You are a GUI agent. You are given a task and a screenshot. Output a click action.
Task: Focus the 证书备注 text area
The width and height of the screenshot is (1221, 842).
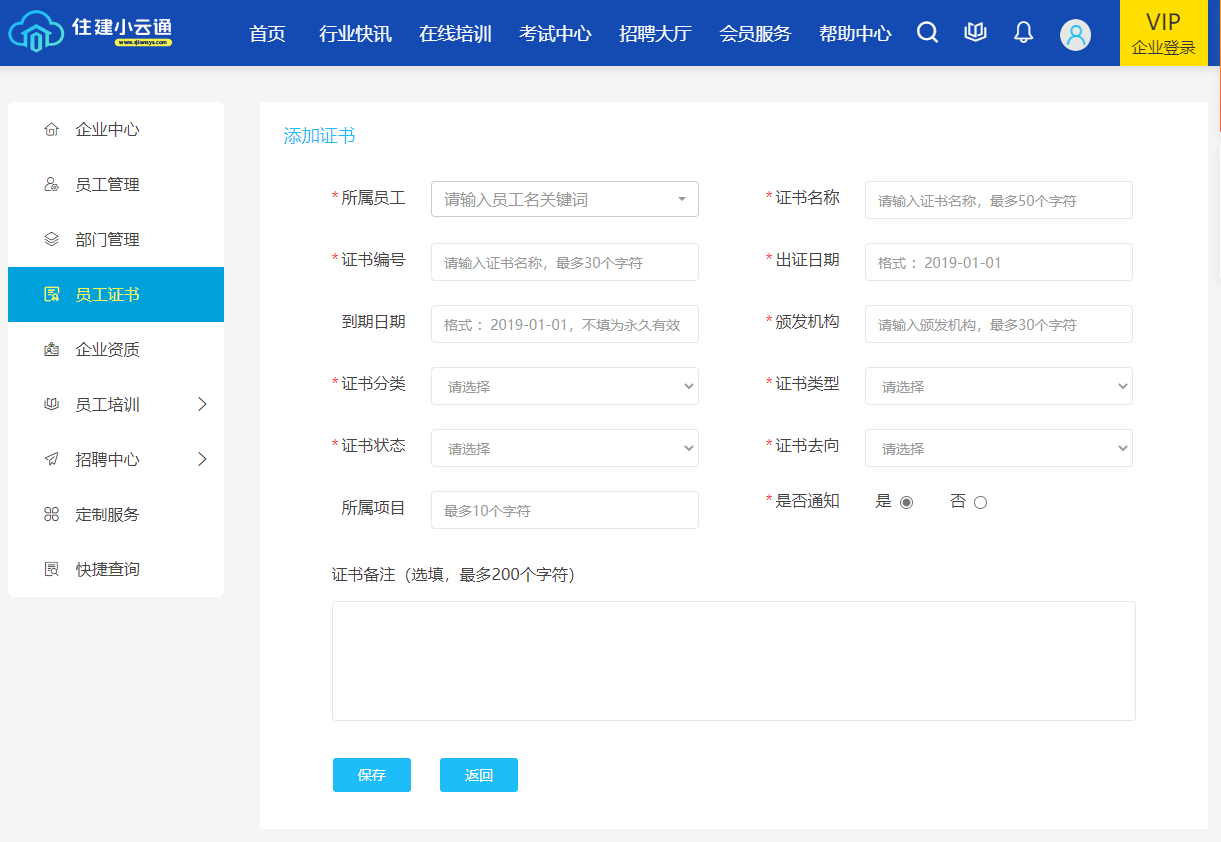click(733, 660)
